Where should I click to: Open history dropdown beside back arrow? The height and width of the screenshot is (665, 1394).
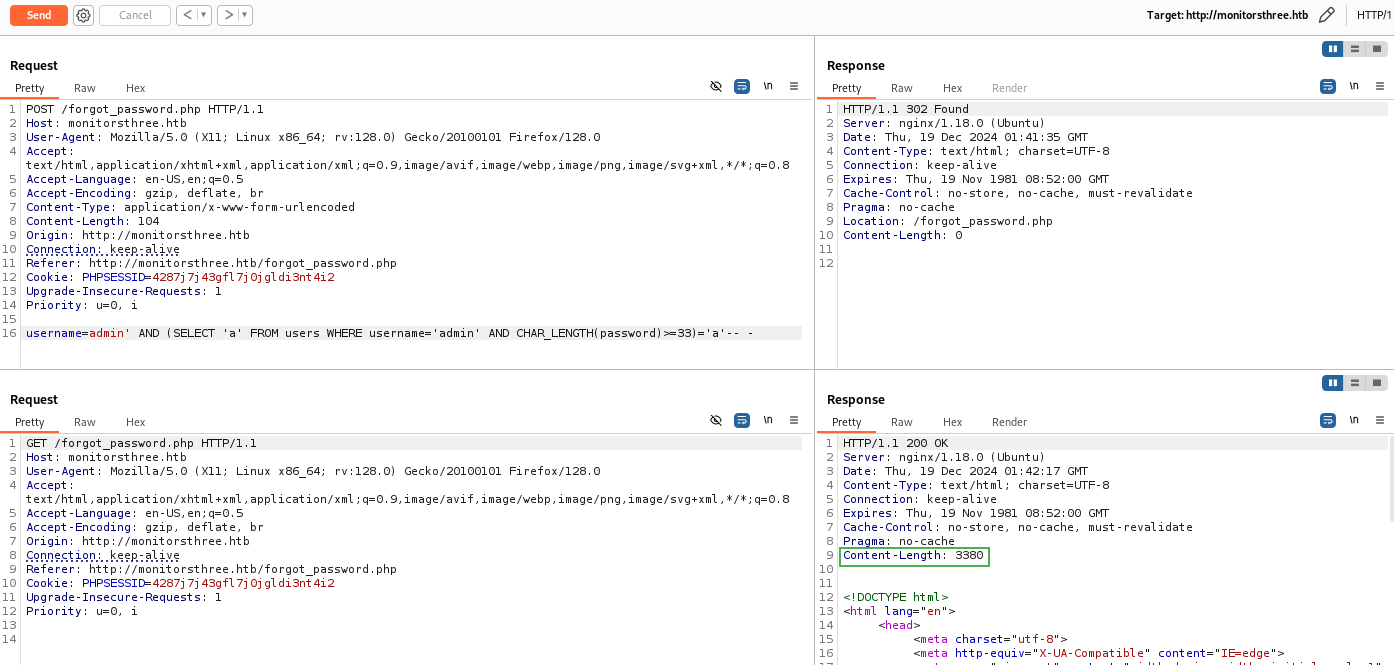pyautogui.click(x=204, y=15)
